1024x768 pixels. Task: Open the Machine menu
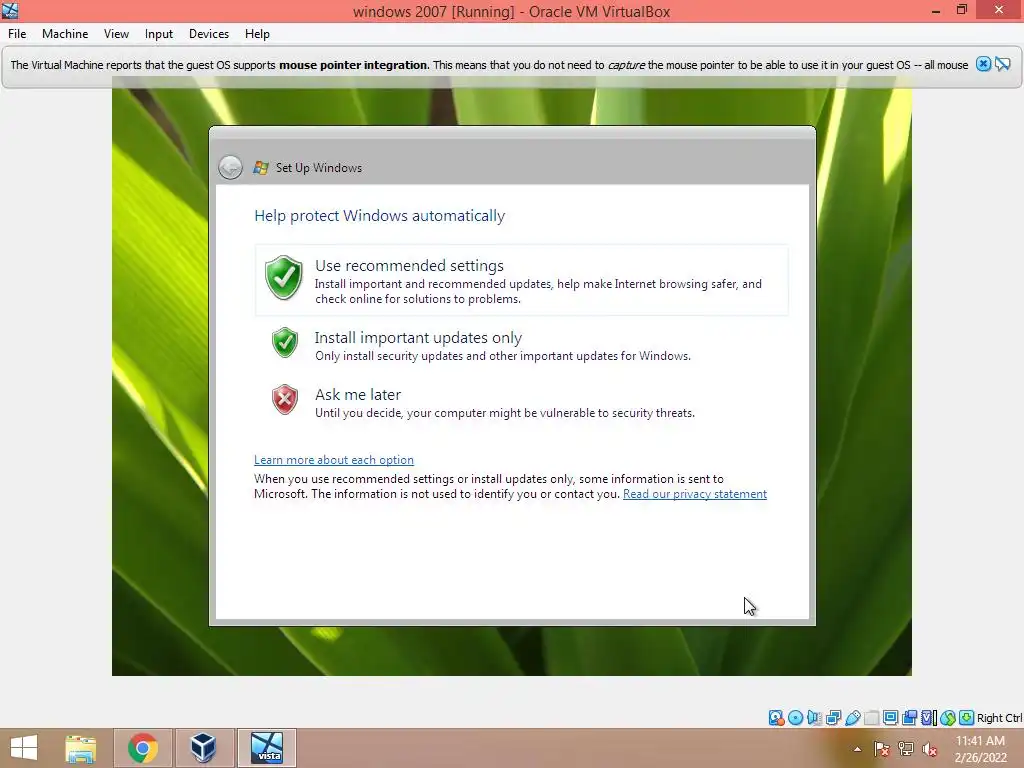65,34
